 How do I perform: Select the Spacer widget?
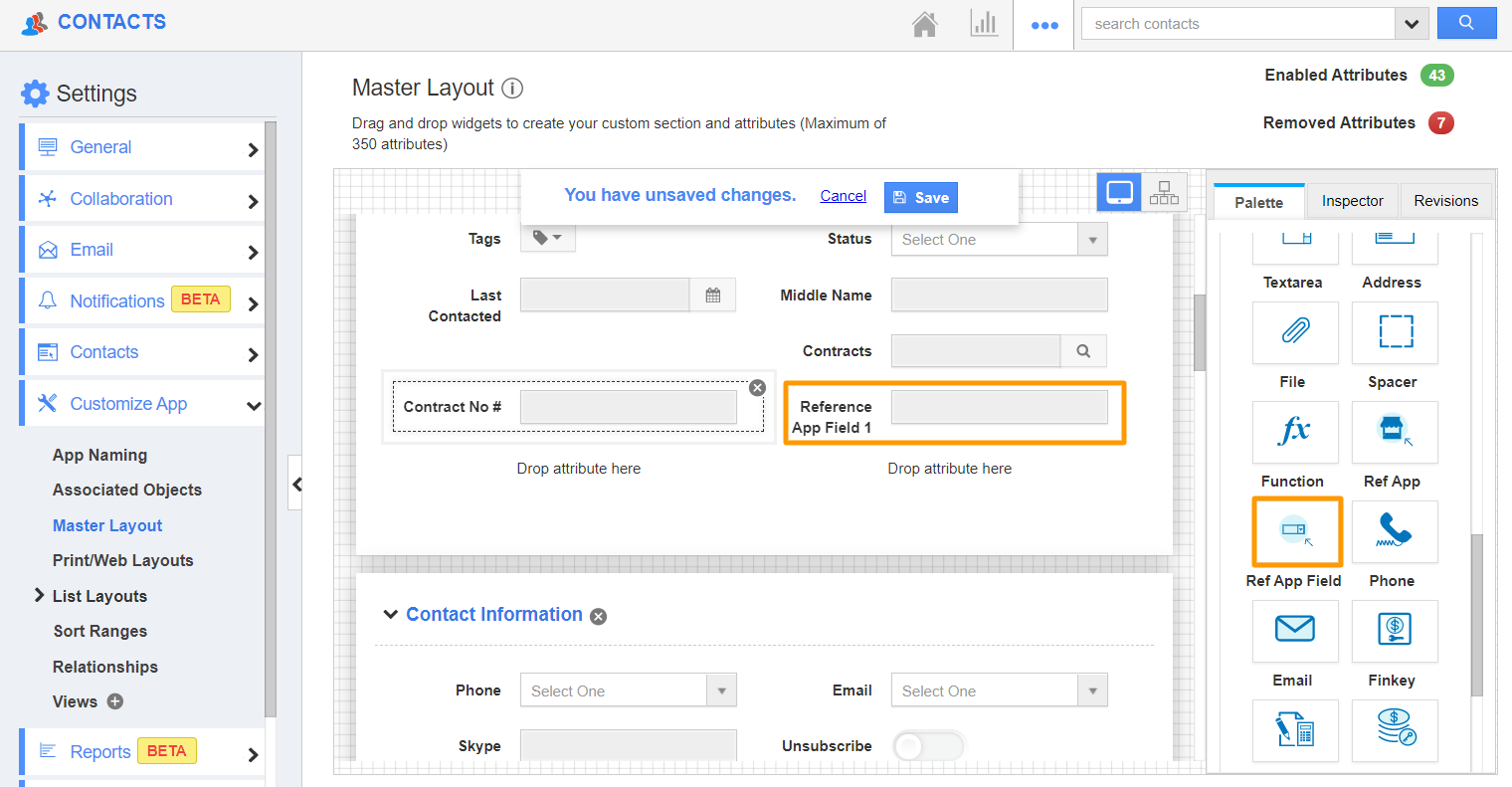1394,332
